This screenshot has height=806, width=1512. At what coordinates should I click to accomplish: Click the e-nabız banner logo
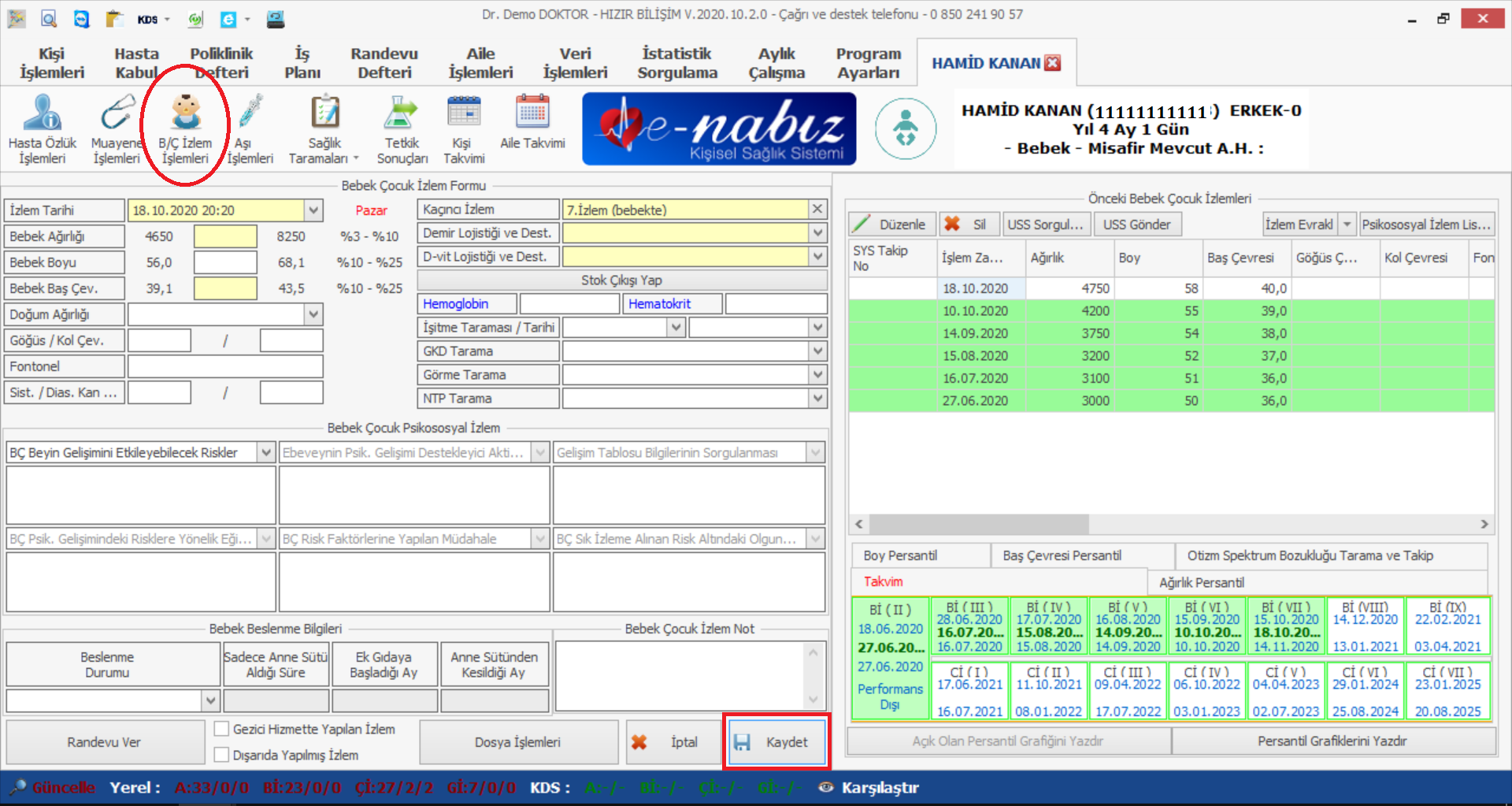(719, 128)
